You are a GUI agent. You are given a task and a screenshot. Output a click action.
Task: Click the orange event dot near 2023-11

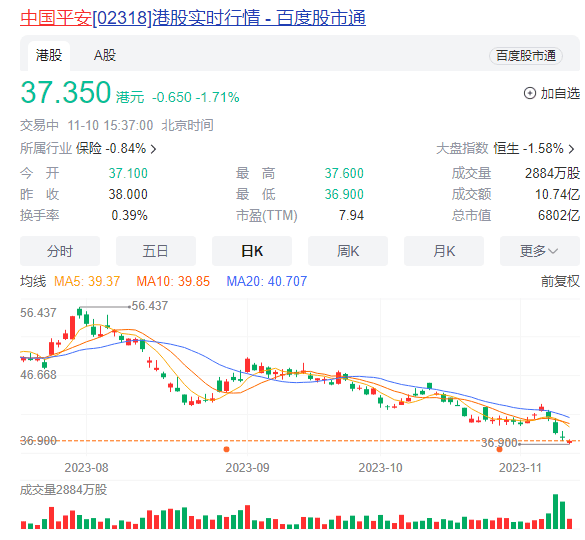(x=499, y=449)
